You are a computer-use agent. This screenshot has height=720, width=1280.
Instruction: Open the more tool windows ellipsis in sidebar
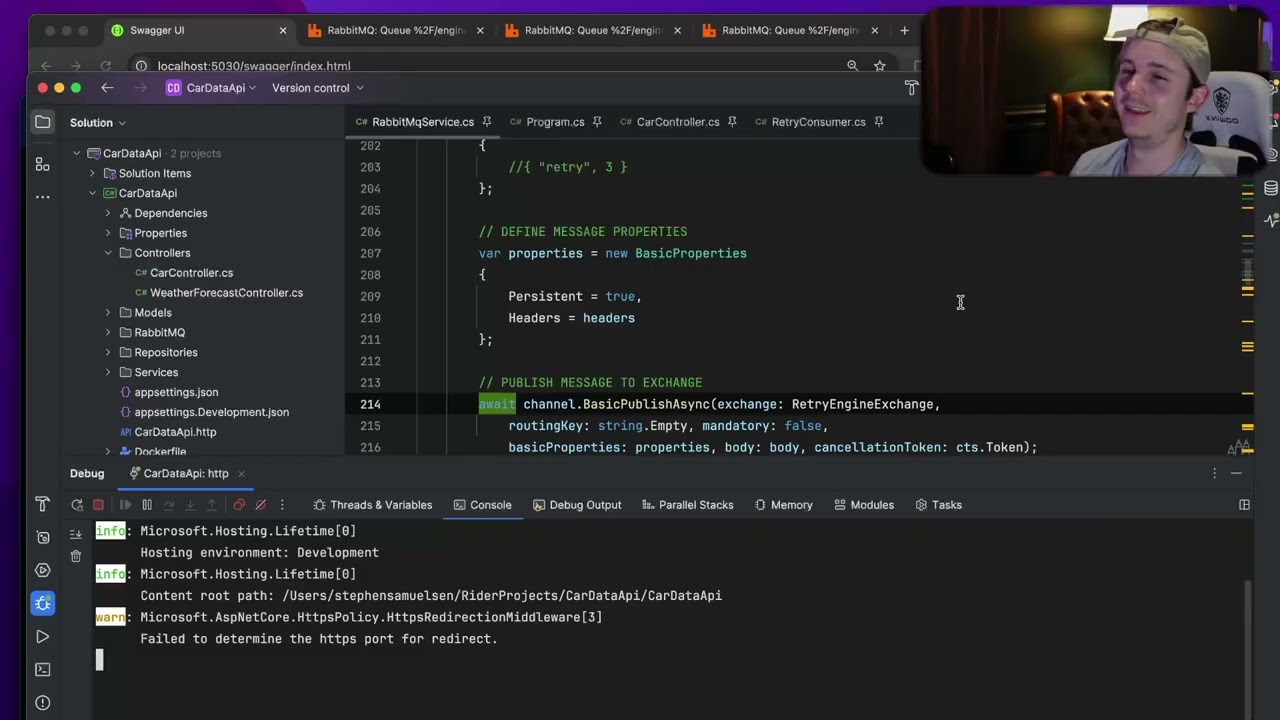click(x=42, y=197)
